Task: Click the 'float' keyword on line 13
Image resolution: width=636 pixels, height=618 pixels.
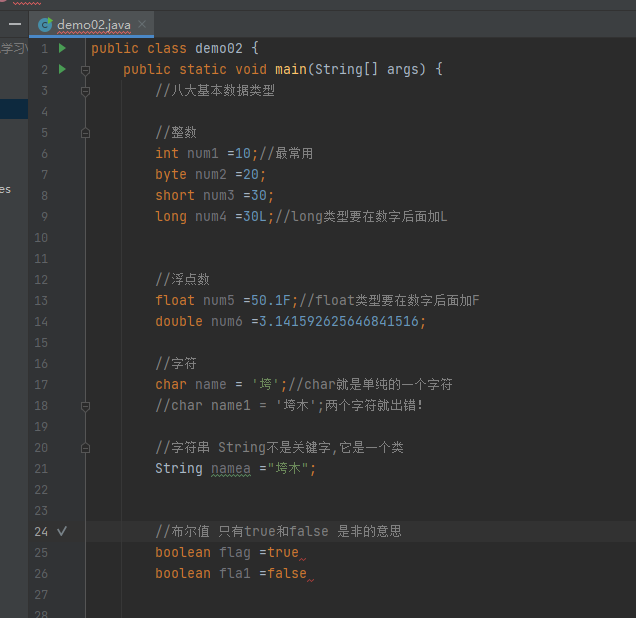Action: click(175, 300)
